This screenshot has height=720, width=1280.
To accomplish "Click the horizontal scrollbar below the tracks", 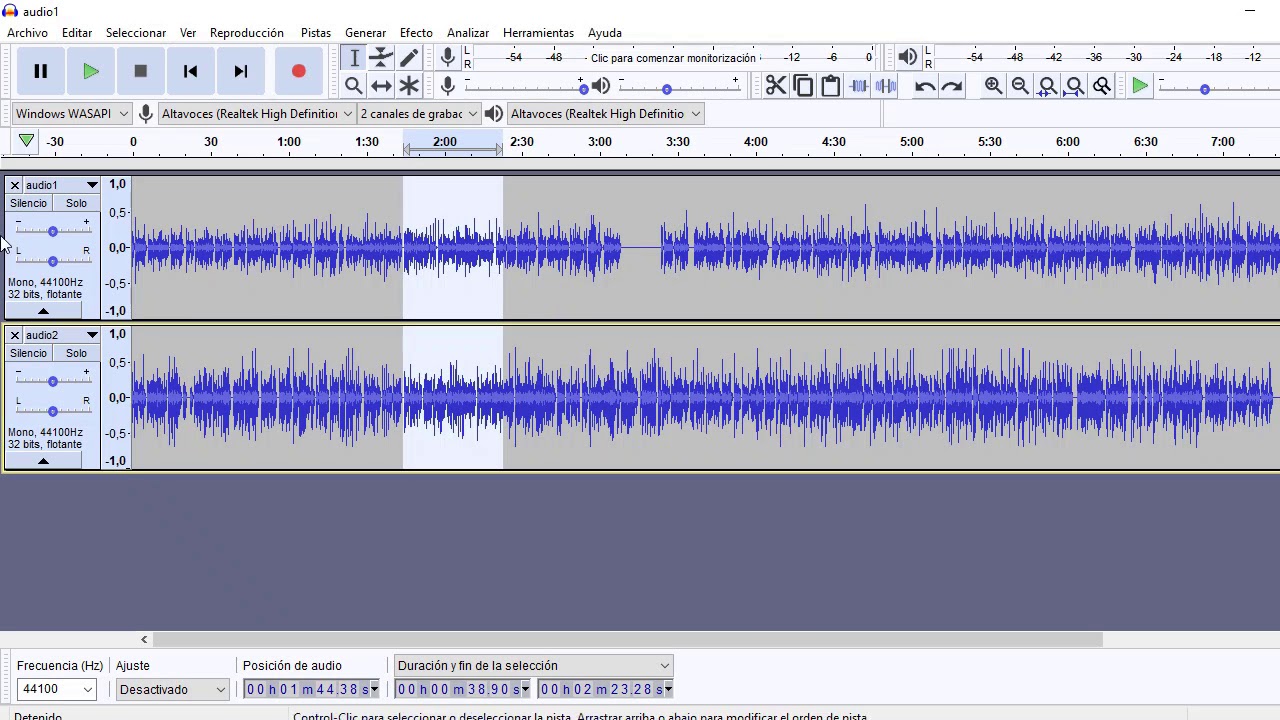I will click(x=628, y=640).
